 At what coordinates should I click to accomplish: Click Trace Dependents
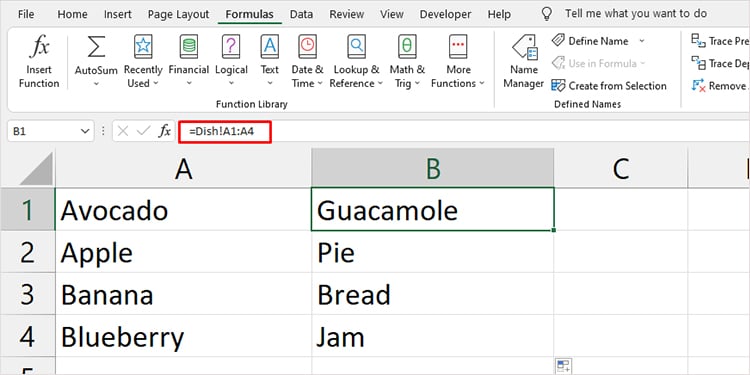coord(720,64)
